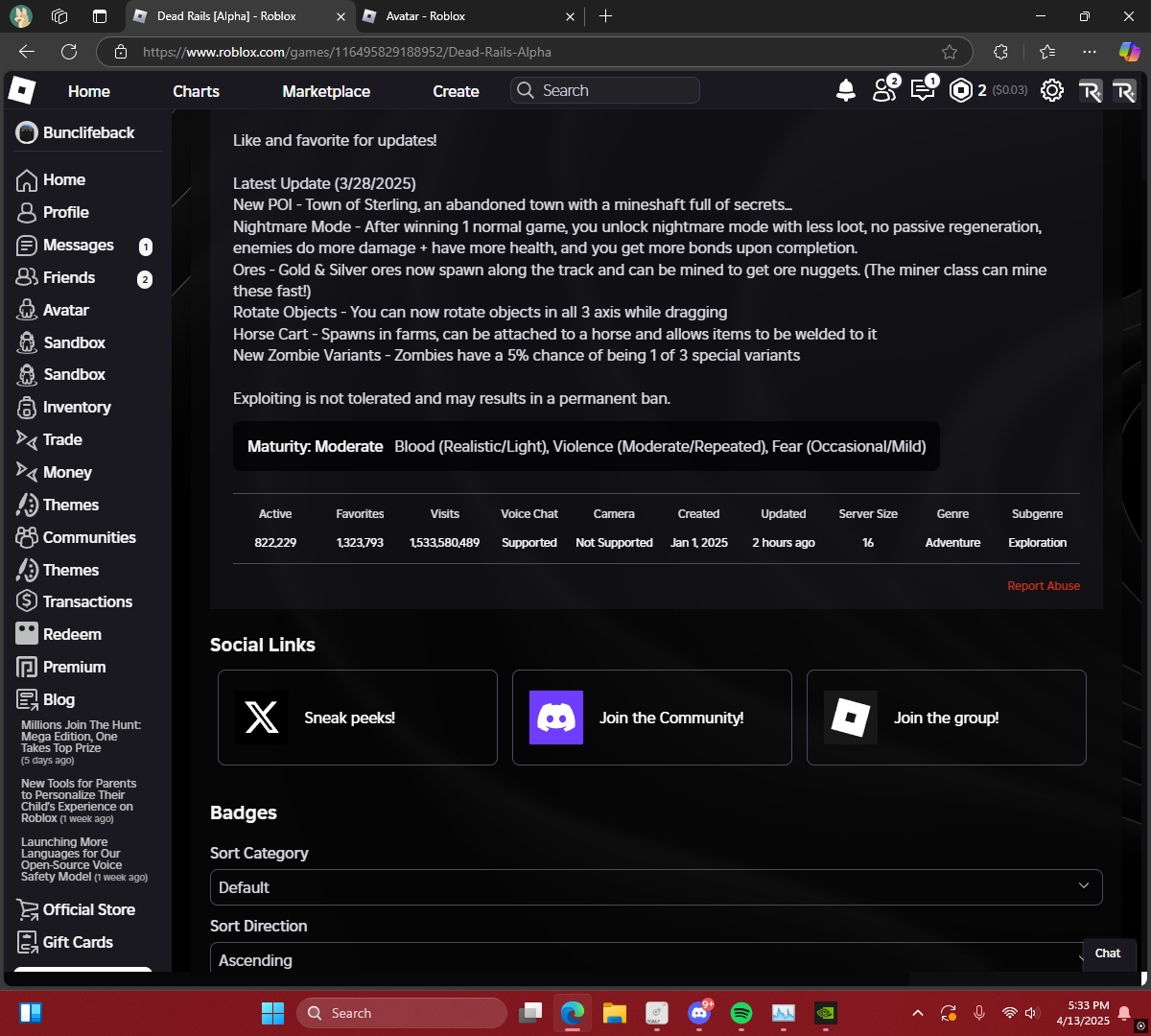
Task: Add this page to favorites star
Action: pos(950,52)
